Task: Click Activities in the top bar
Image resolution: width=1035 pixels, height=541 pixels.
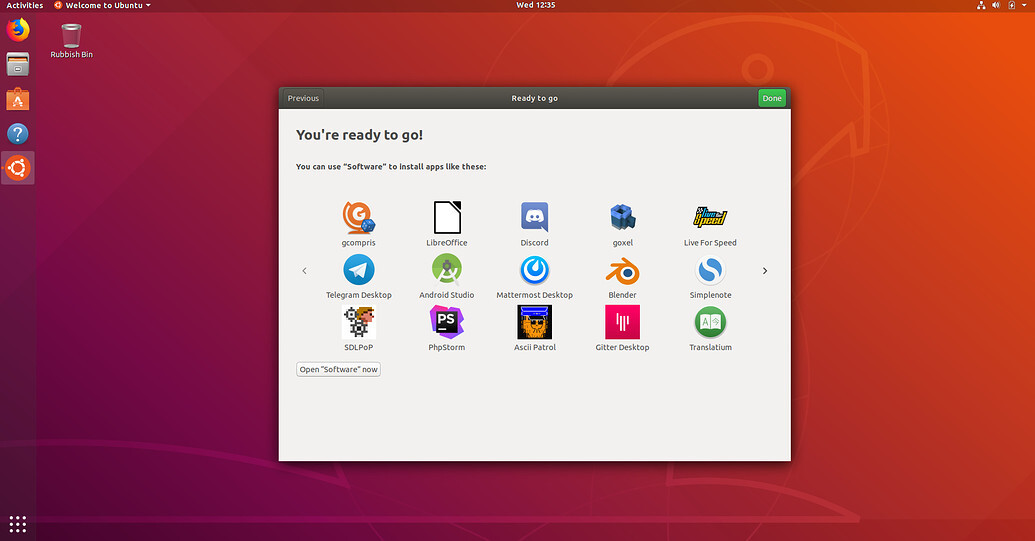Action: coord(25,5)
